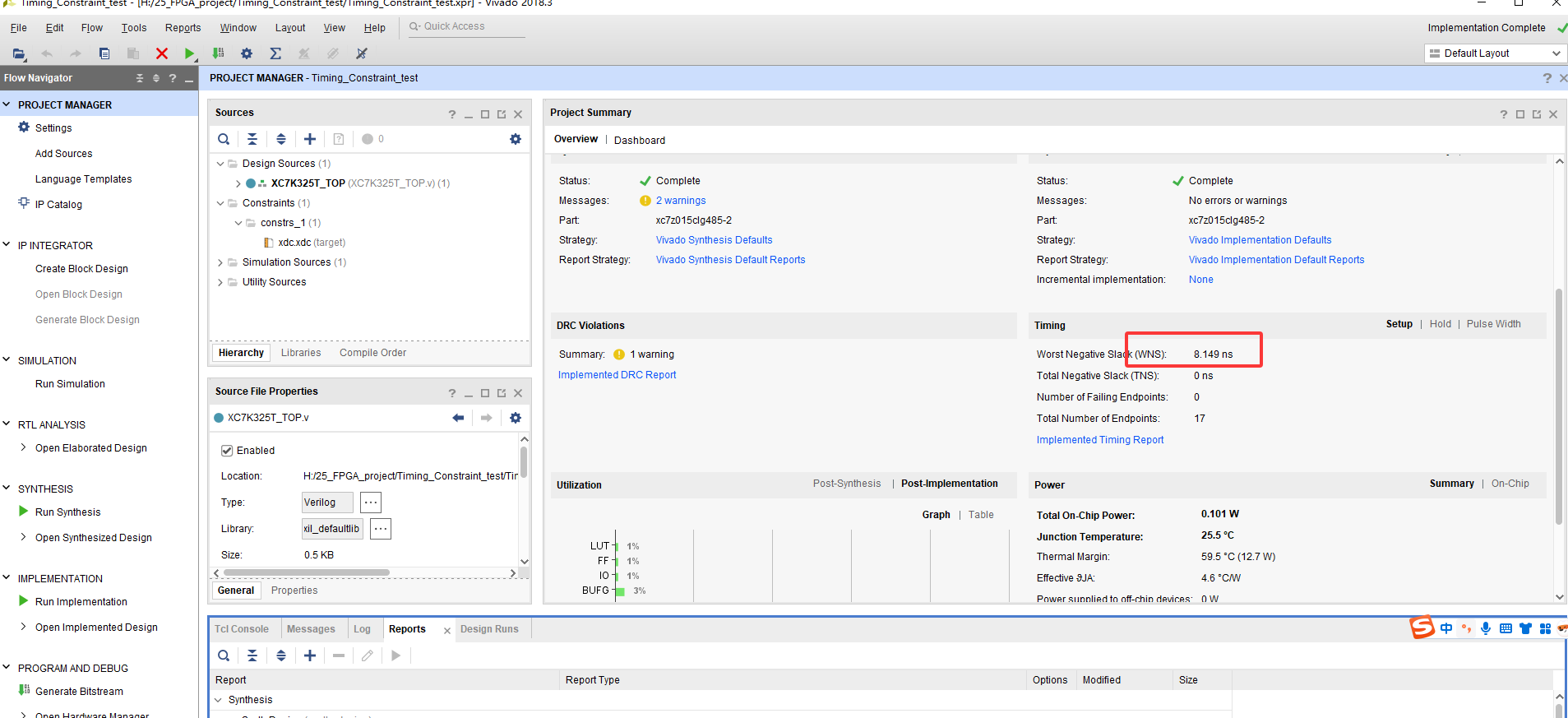Open Source File Properties settings gear

pyautogui.click(x=516, y=418)
